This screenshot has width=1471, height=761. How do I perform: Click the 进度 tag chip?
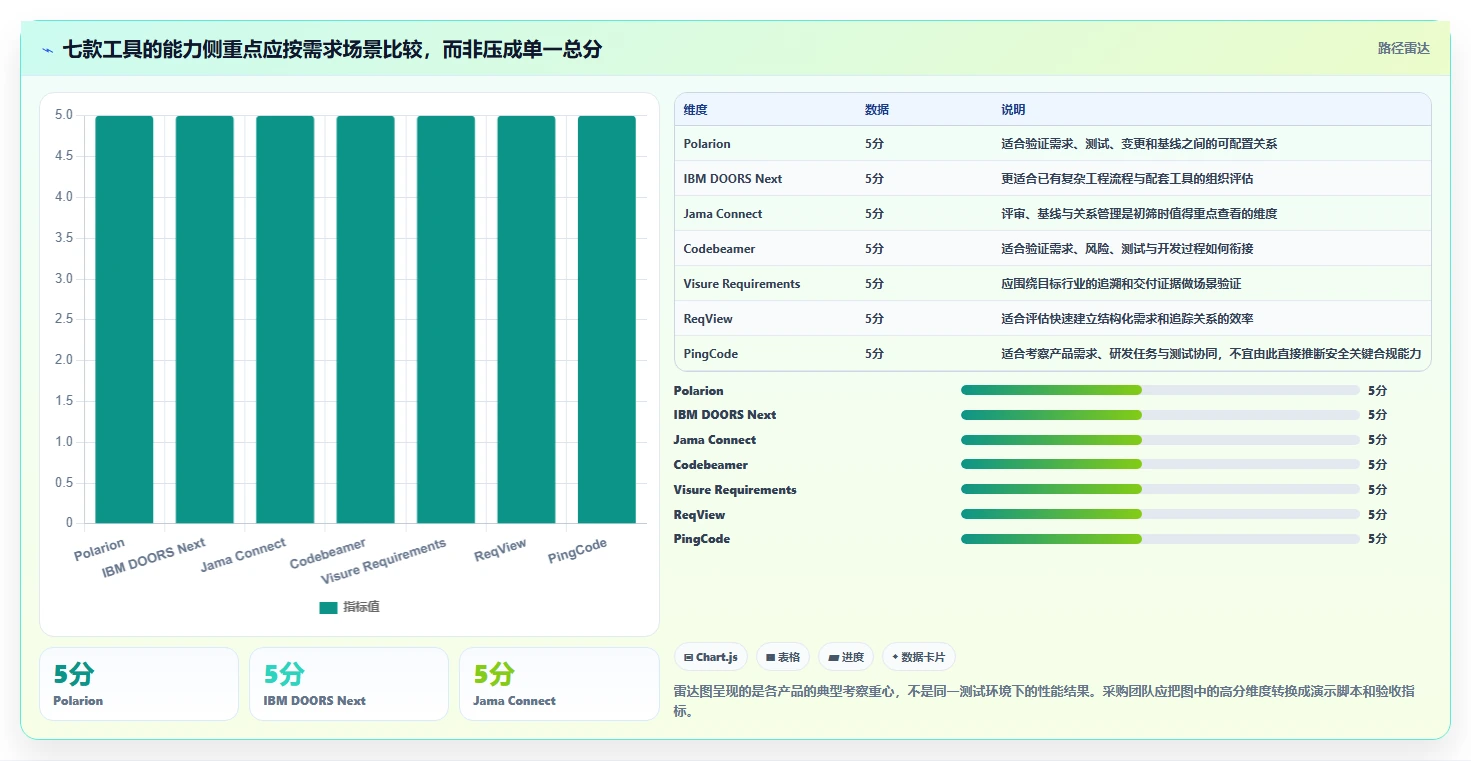pos(846,657)
